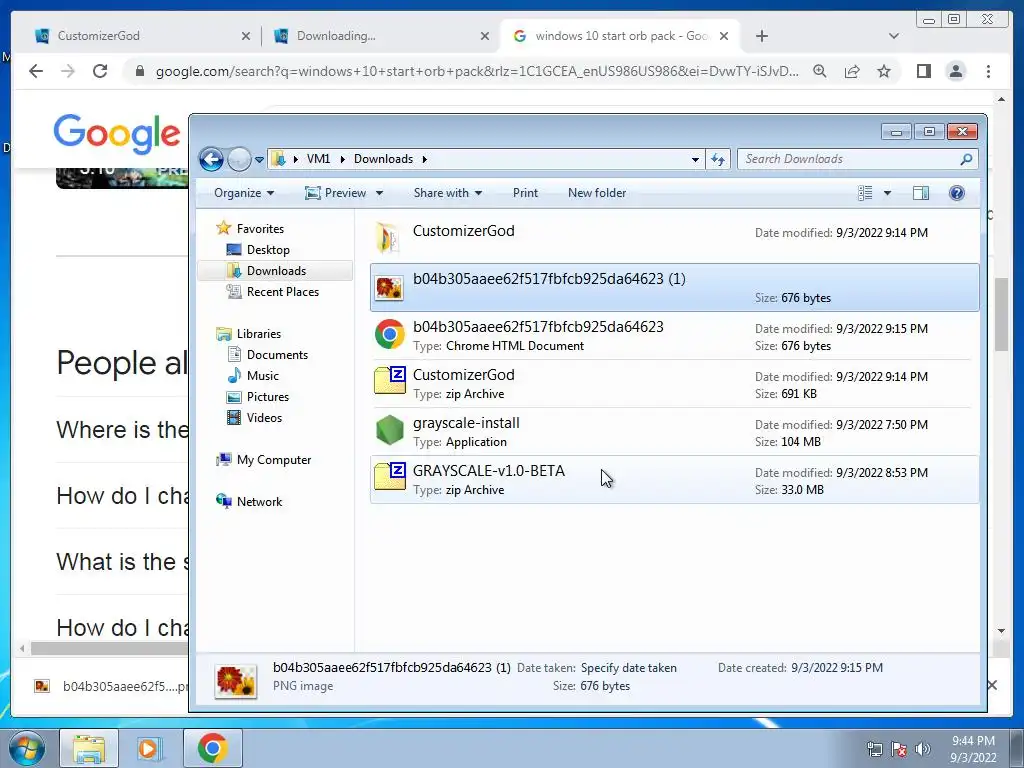The width and height of the screenshot is (1024, 768).
Task: Click the Chrome tab search chevron
Action: click(x=894, y=37)
